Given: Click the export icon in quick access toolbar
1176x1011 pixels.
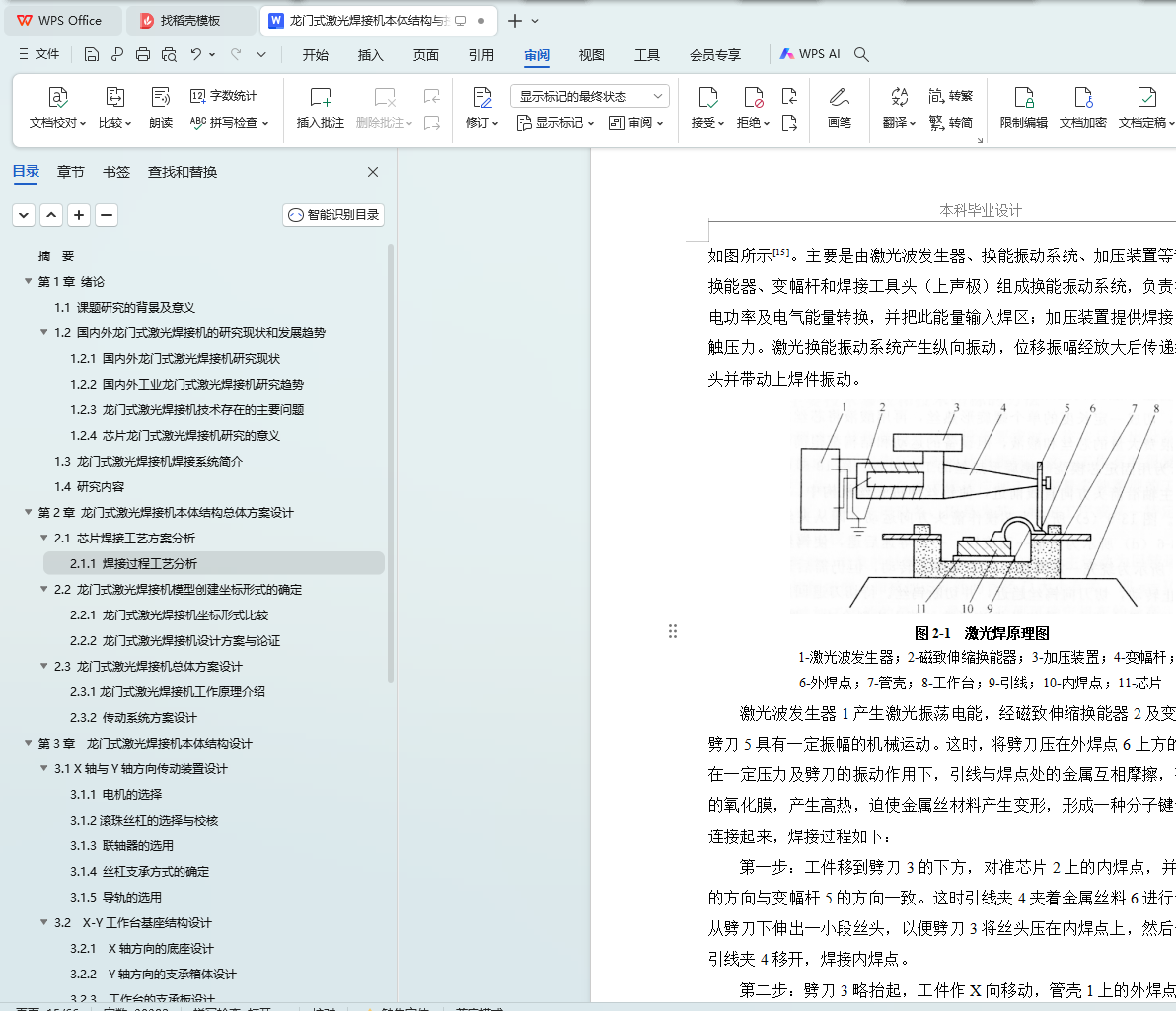Looking at the screenshot, I should (x=117, y=54).
